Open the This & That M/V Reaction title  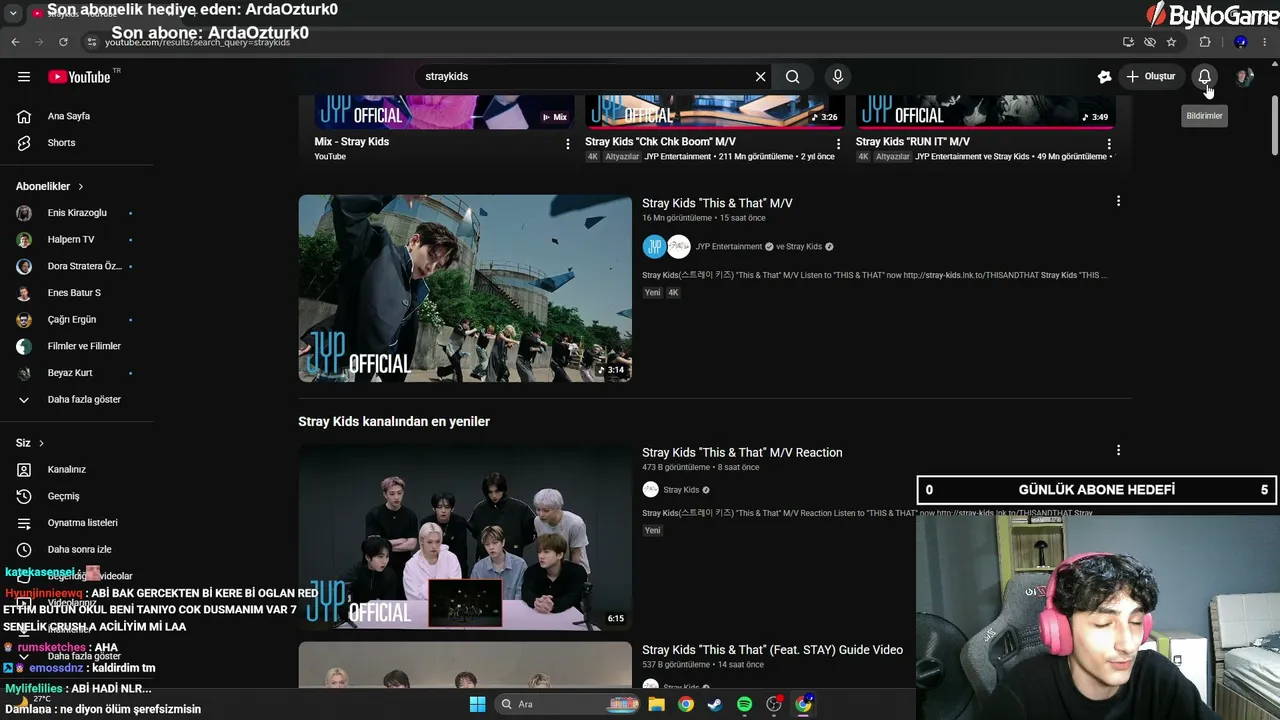click(x=742, y=453)
